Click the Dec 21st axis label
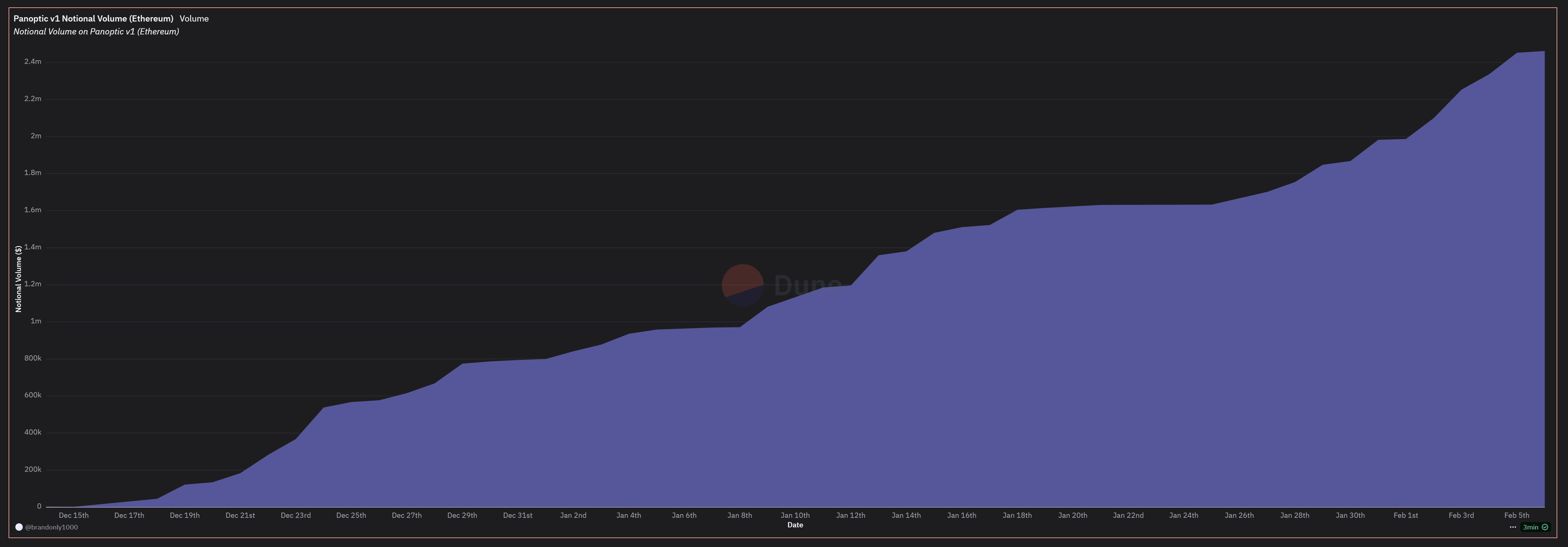Screen dimensions: 1568x547 (240, 515)
